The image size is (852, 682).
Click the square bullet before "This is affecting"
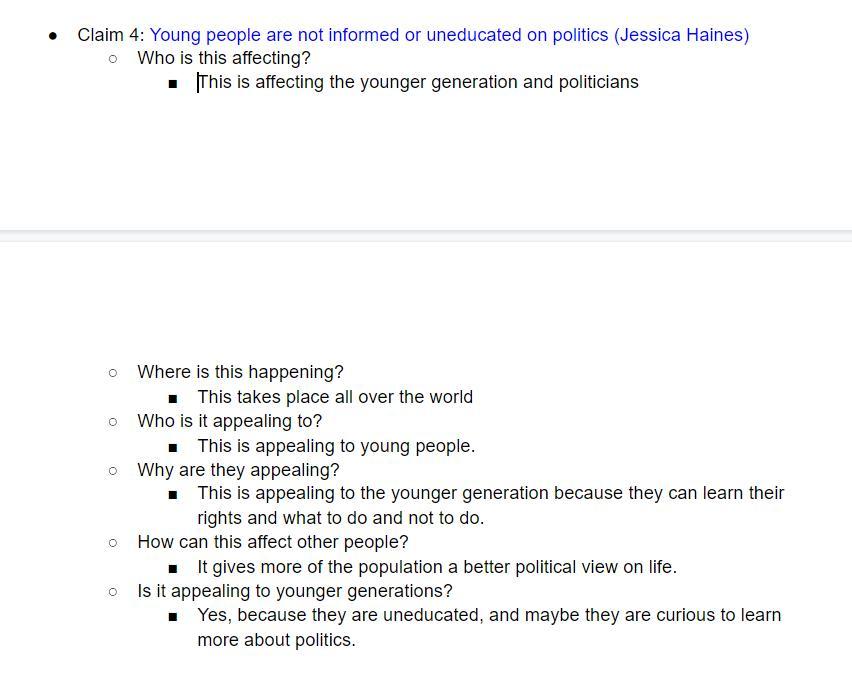click(173, 84)
